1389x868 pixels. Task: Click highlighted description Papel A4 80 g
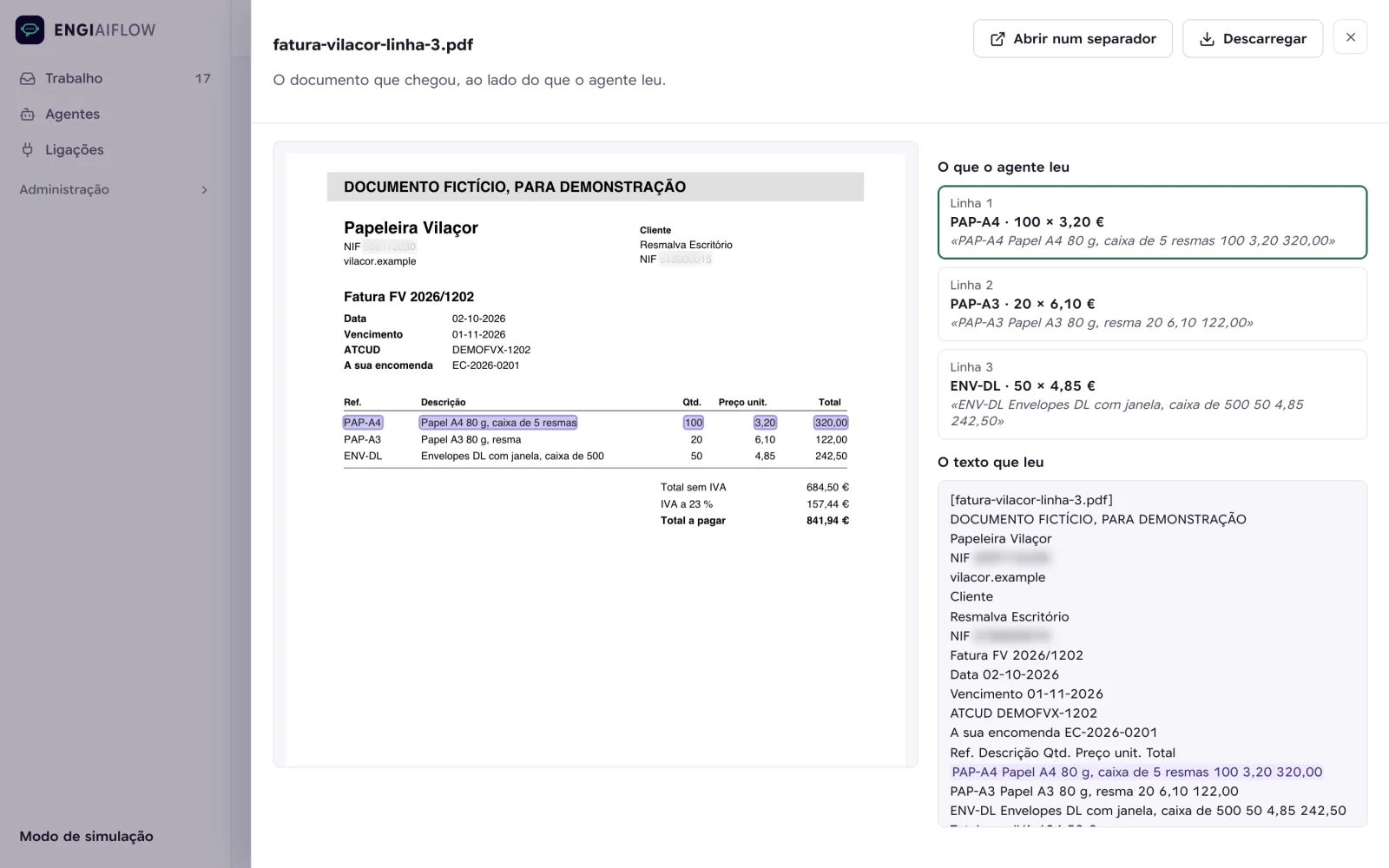click(x=498, y=423)
